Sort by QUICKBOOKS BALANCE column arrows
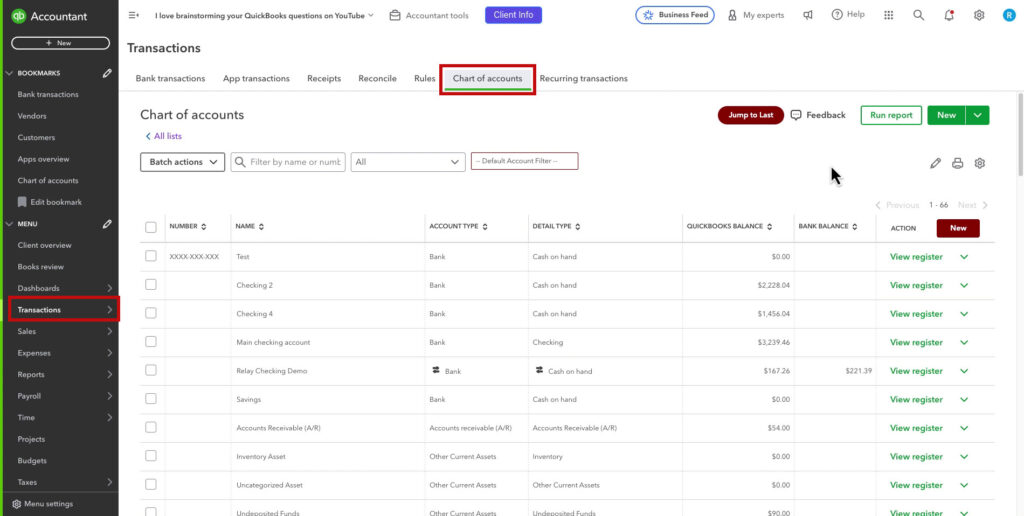1024x516 pixels. click(769, 227)
